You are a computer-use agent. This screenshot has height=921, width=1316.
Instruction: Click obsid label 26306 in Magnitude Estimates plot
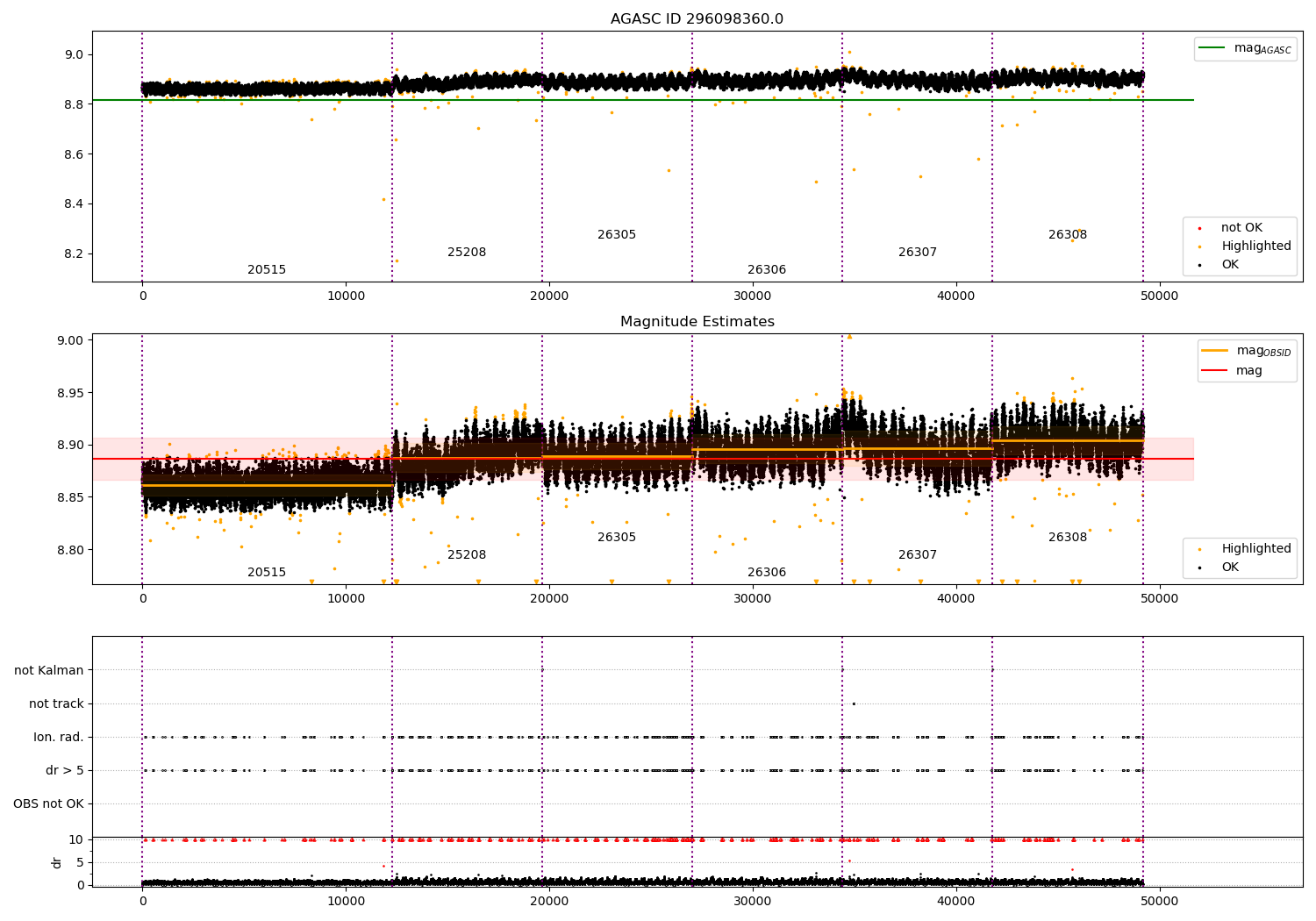coord(767,573)
